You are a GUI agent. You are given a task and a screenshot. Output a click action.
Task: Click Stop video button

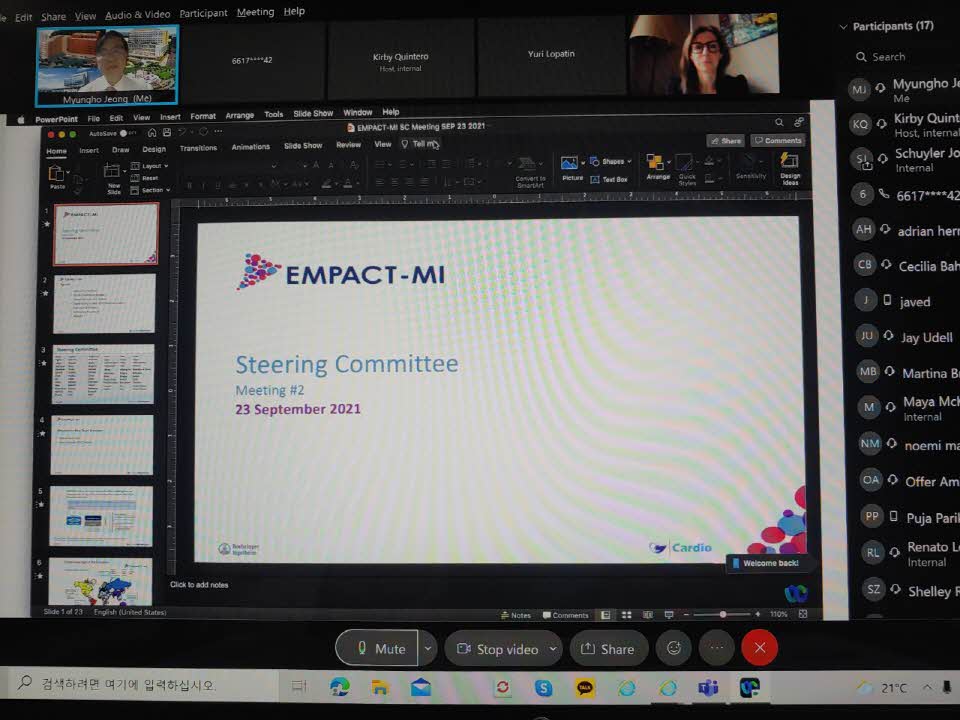click(x=497, y=649)
